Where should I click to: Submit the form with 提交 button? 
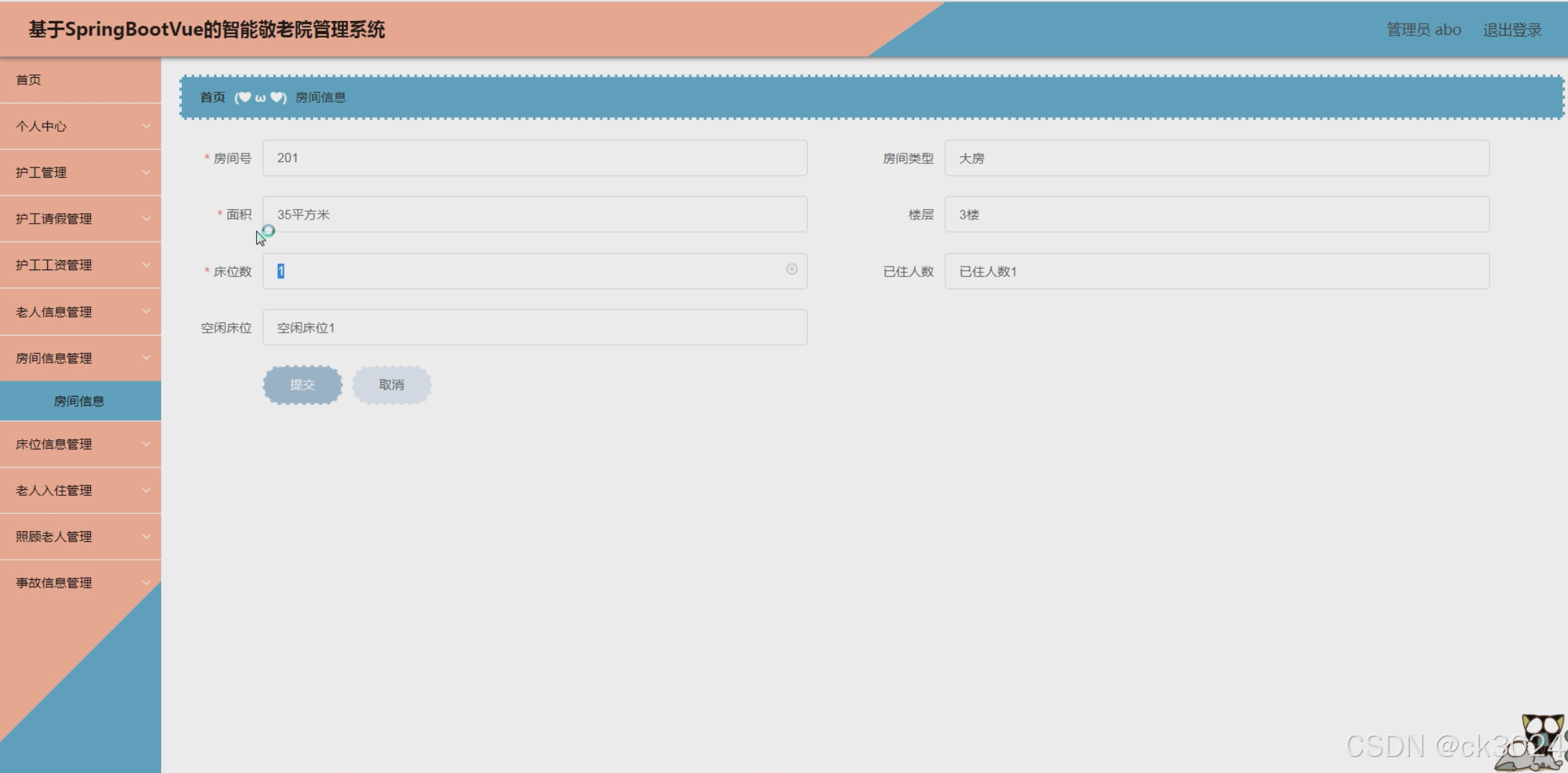pos(303,385)
